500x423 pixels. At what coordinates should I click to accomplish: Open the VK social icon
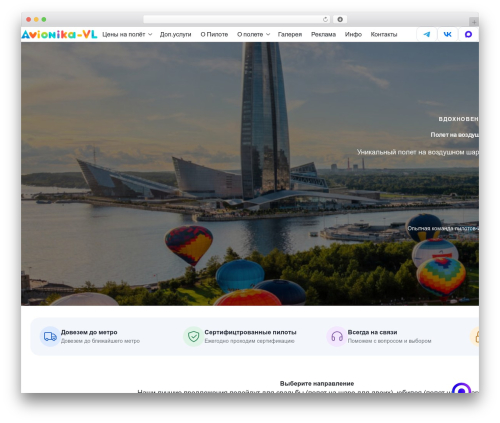click(447, 34)
